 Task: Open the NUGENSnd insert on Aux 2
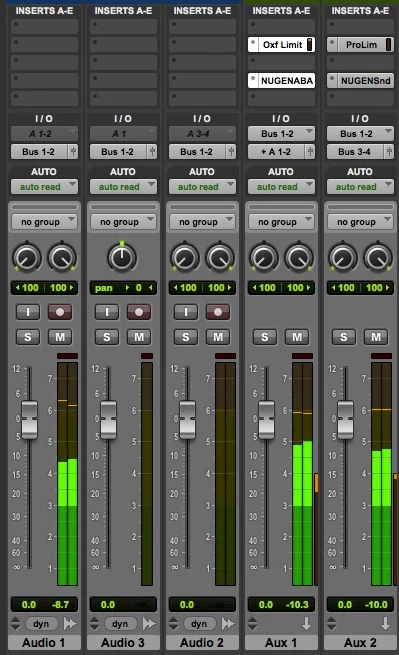pos(365,81)
